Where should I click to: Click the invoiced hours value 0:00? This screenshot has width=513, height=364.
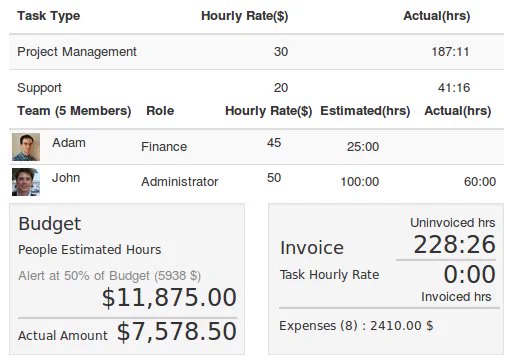point(470,274)
